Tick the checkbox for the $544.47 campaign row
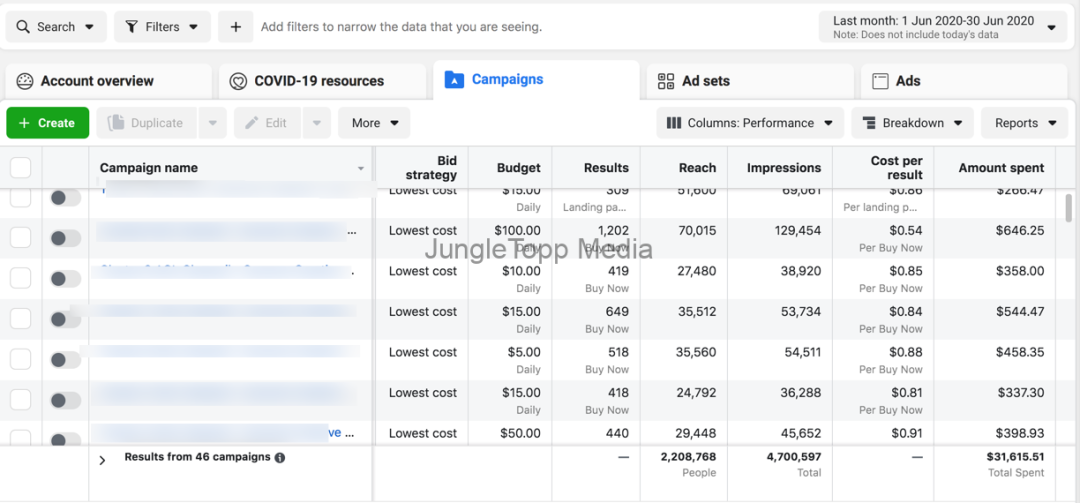Viewport: 1080px width, 503px height. tap(21, 319)
